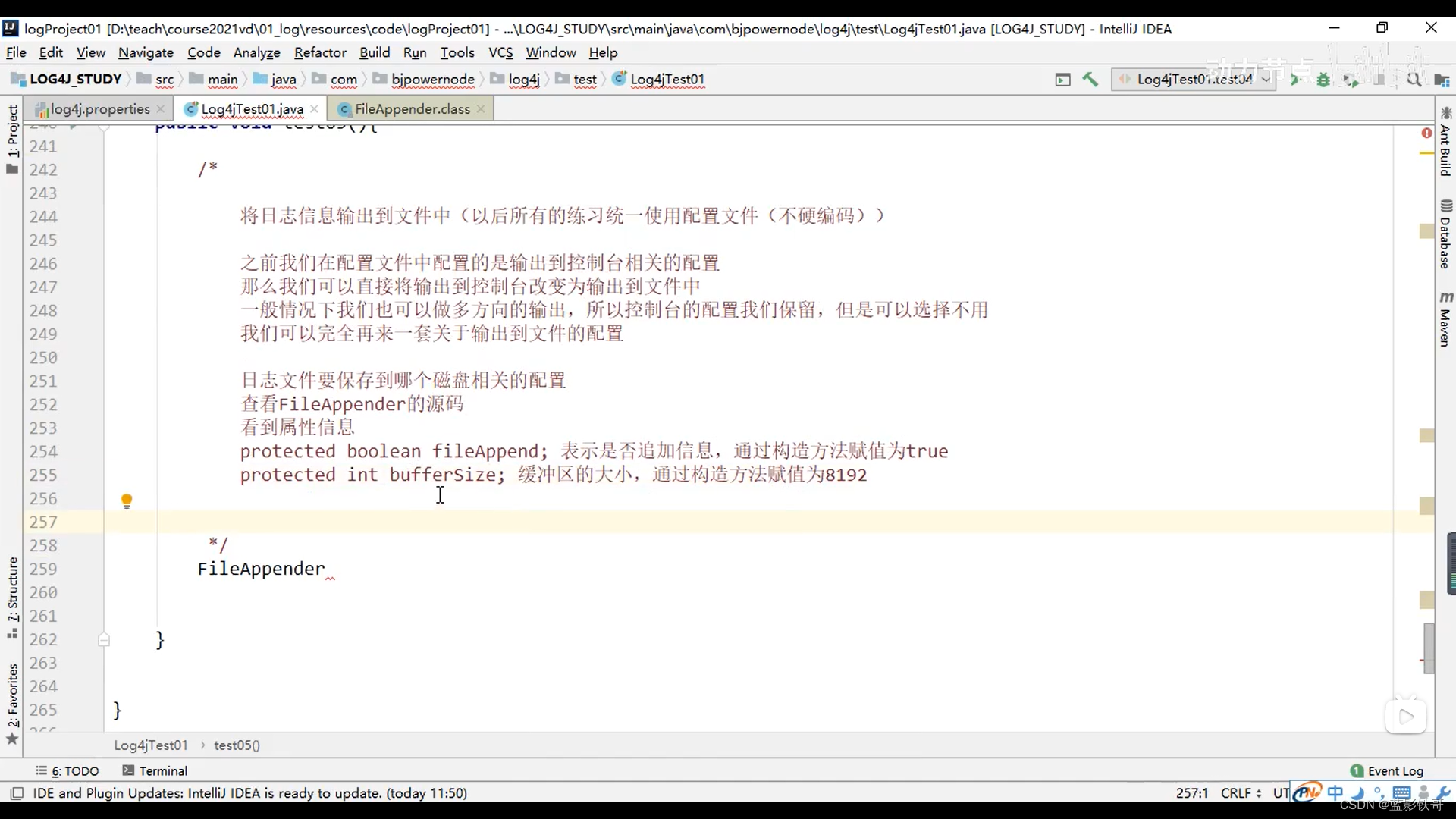This screenshot has width=1456, height=819.
Task: Click the Event Log notification badge
Action: click(1357, 770)
